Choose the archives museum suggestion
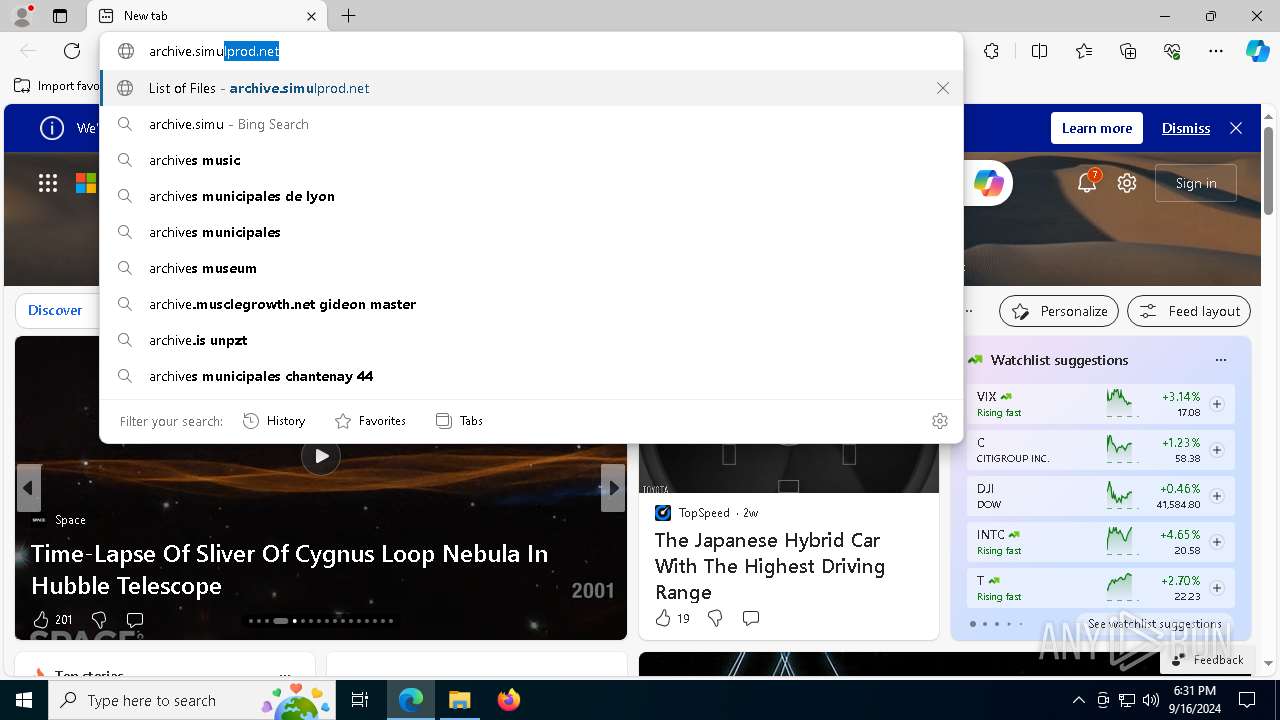1280x720 pixels. coord(531,268)
